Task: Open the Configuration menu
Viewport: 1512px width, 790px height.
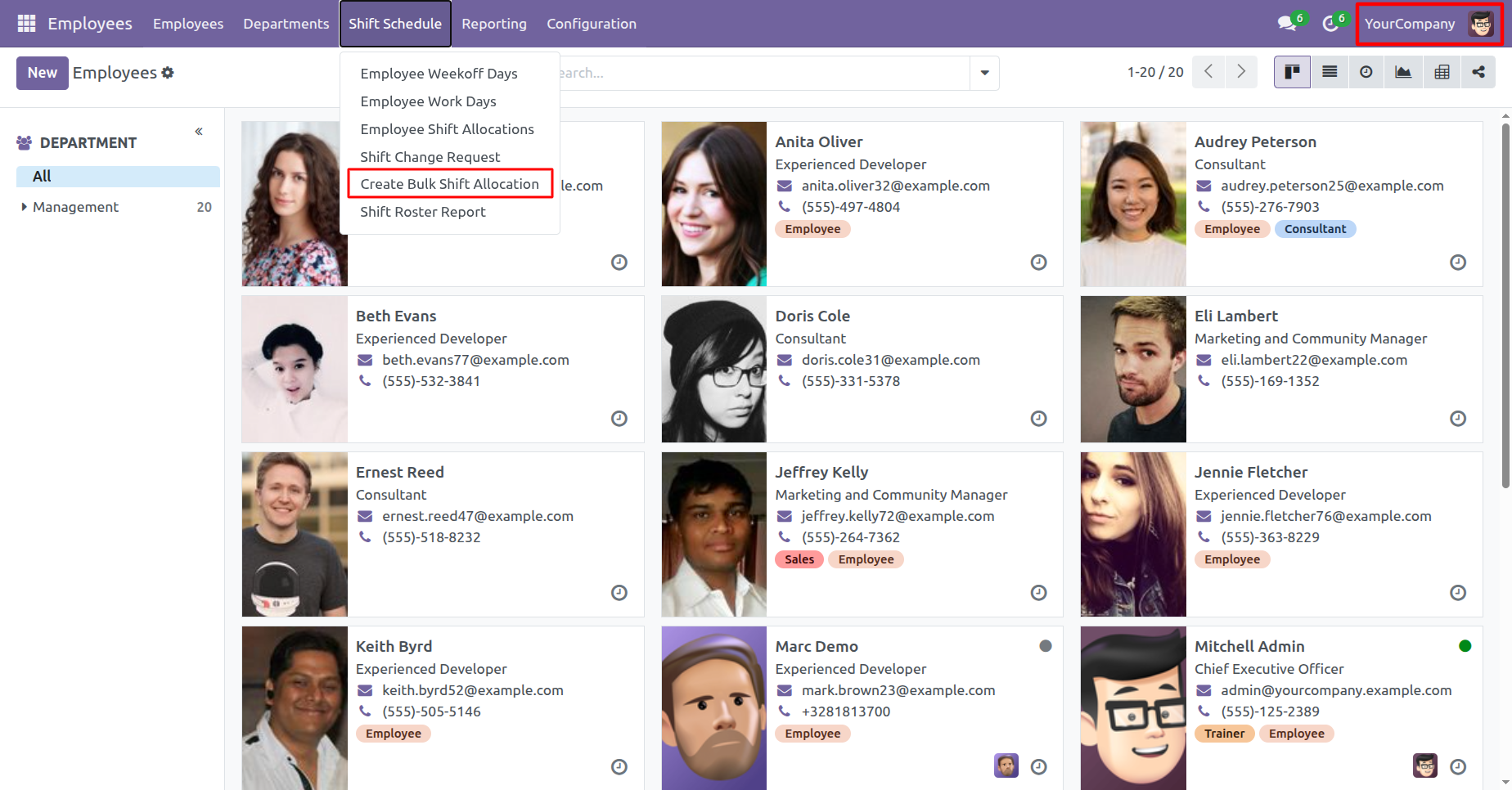Action: pyautogui.click(x=592, y=24)
